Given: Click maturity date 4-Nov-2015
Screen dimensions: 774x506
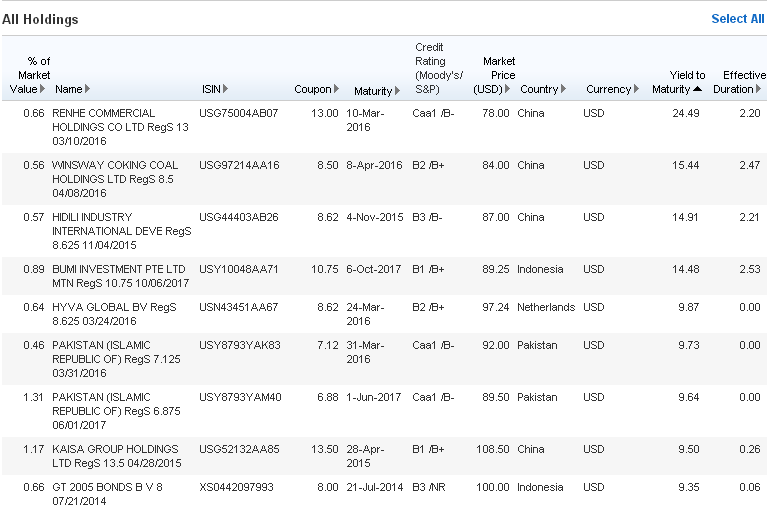Looking at the screenshot, I should pyautogui.click(x=375, y=217).
